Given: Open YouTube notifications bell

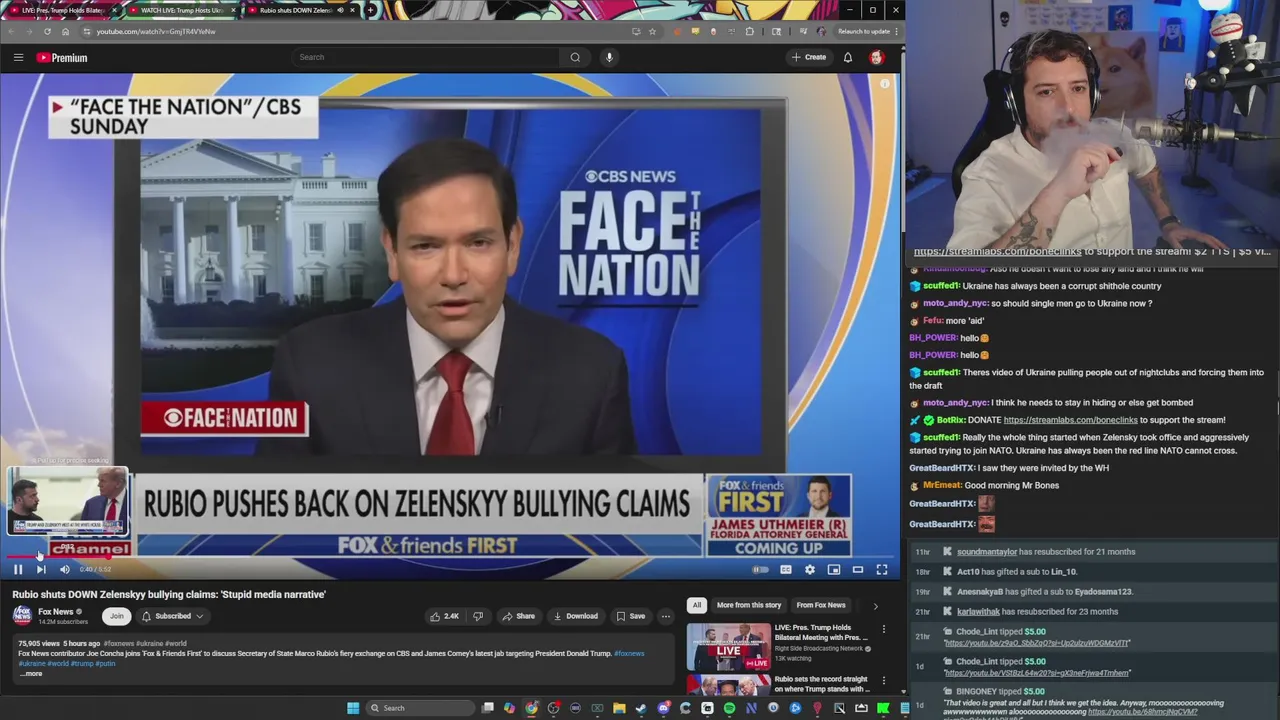Looking at the screenshot, I should coord(848,57).
